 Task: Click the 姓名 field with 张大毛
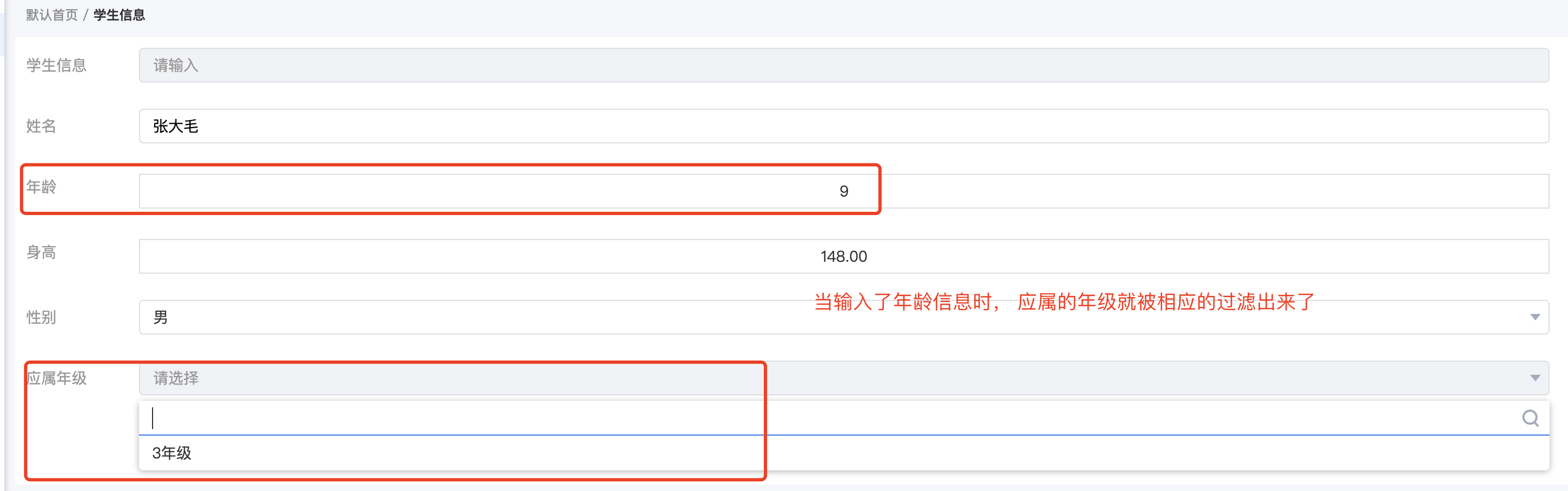tap(844, 126)
